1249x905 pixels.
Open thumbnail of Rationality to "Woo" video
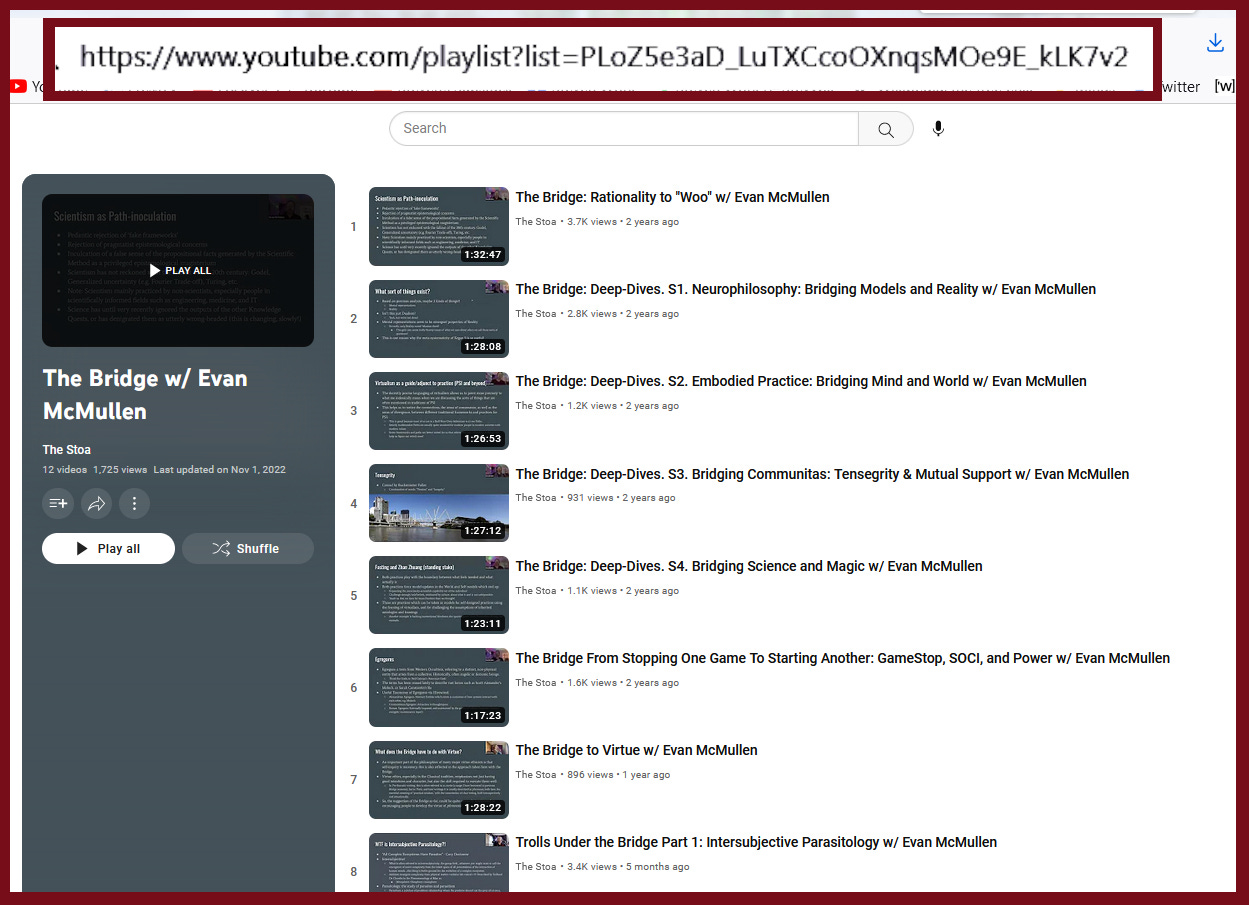click(439, 226)
